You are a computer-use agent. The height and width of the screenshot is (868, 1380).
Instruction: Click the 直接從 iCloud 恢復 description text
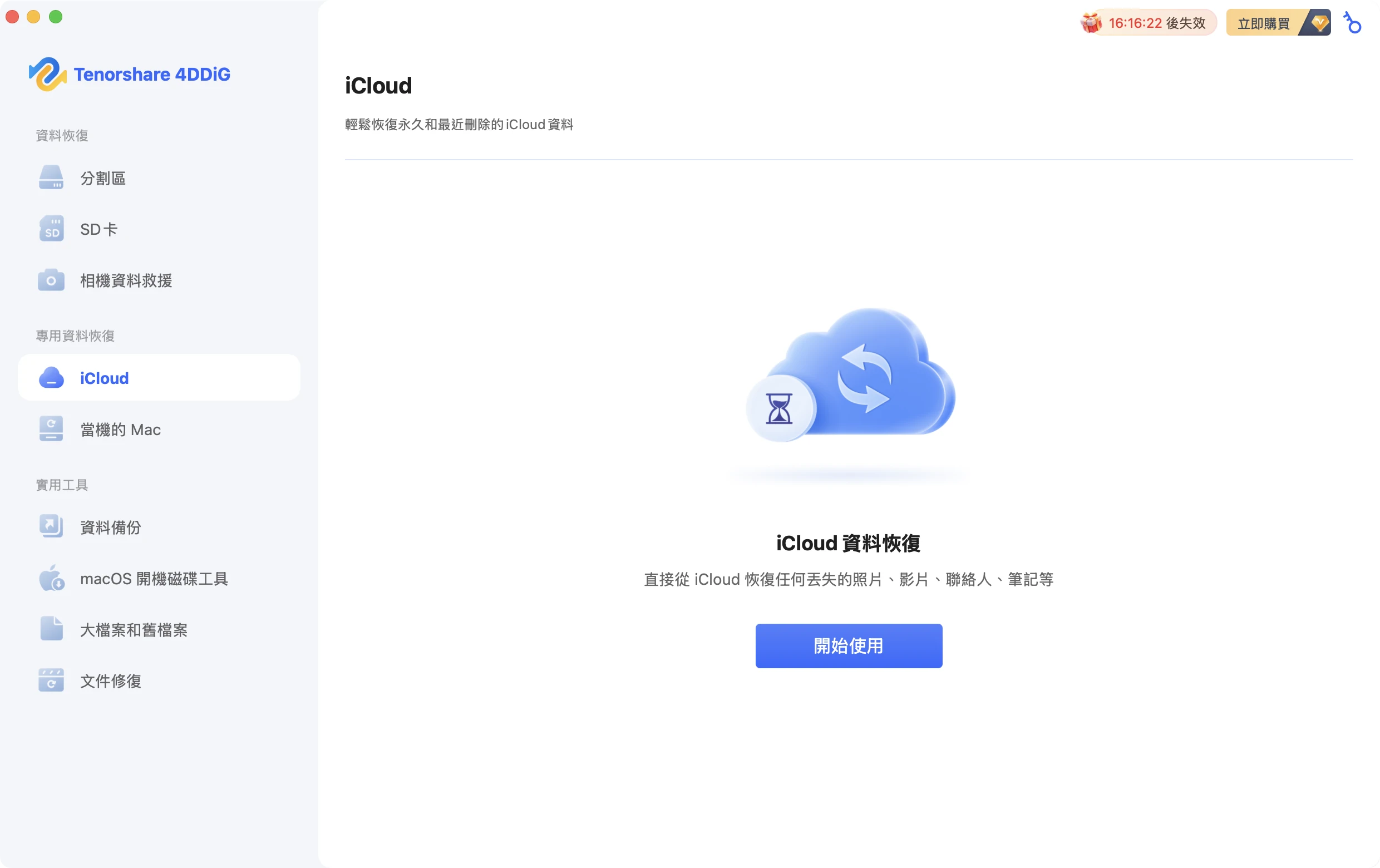(x=849, y=579)
